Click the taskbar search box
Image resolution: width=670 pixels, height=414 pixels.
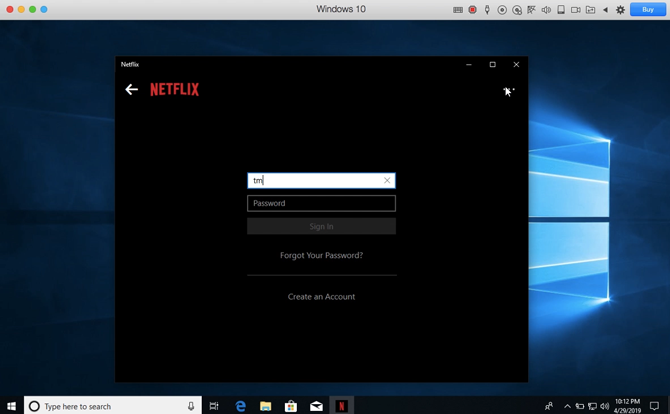(x=113, y=406)
